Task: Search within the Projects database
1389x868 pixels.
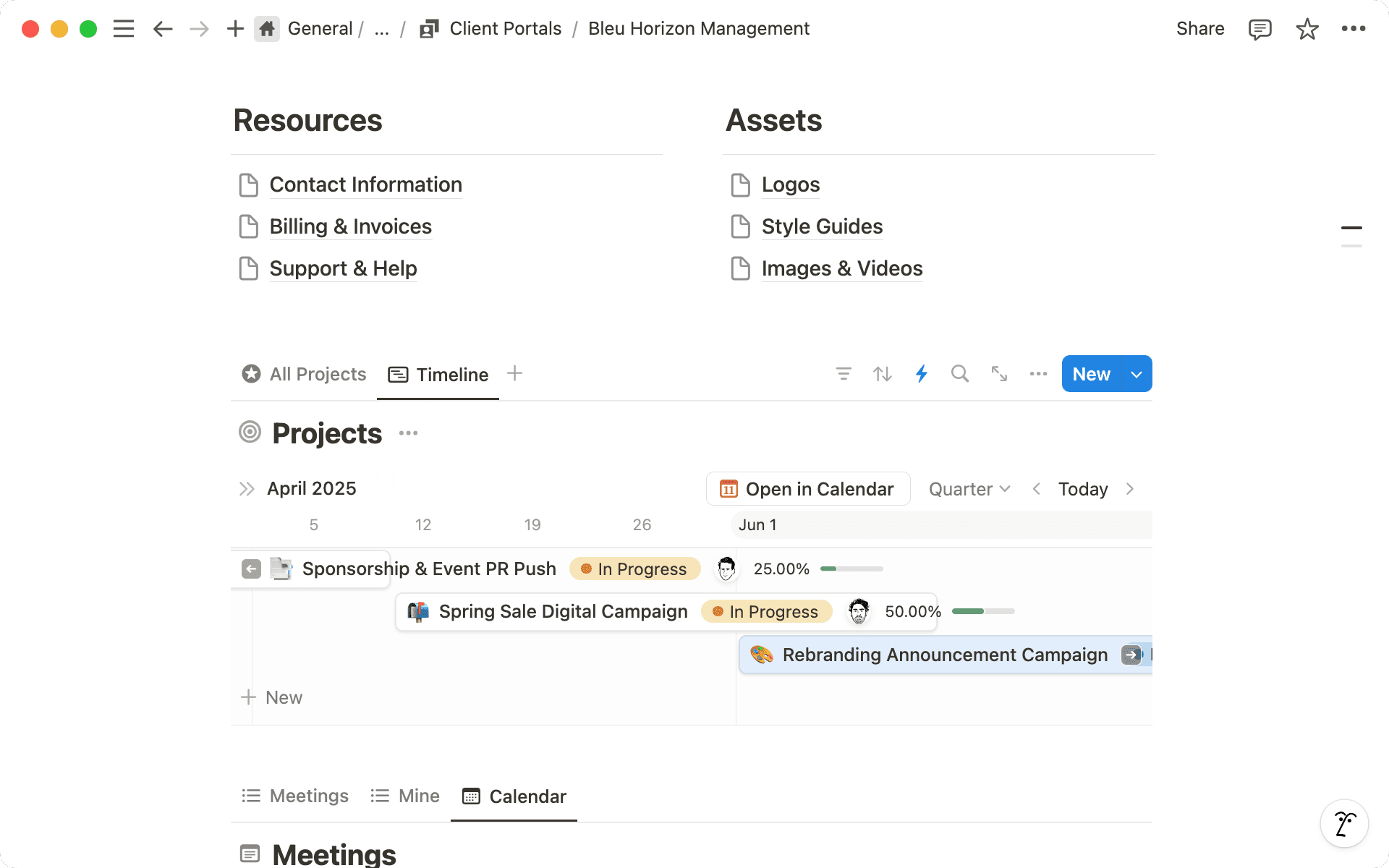Action: click(x=960, y=374)
